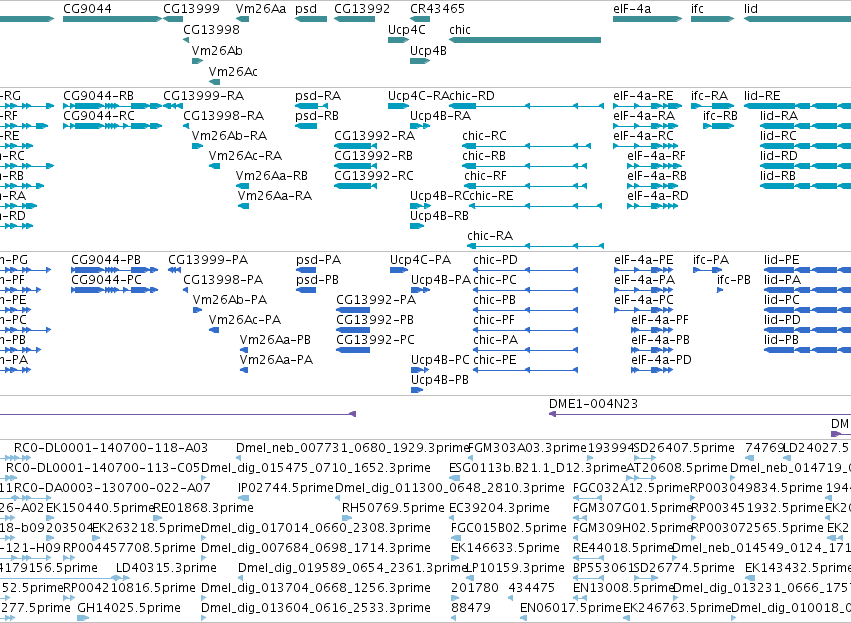Screen dimensions: 851x623
Task: Click the psd-RB transcript label
Action: (317, 116)
